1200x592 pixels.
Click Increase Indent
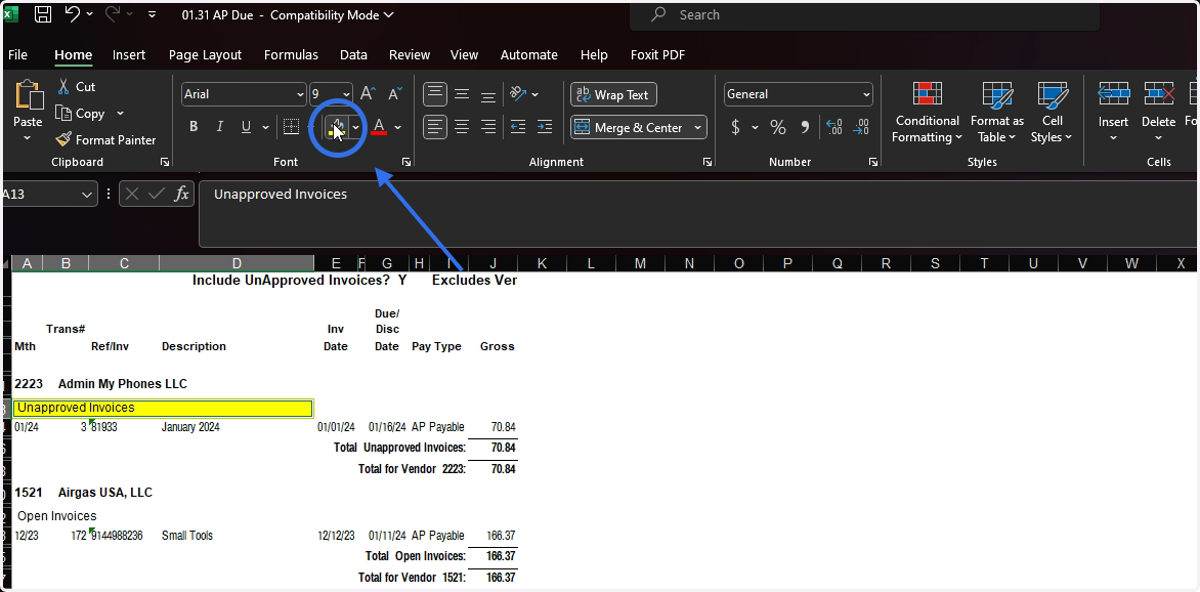click(544, 127)
